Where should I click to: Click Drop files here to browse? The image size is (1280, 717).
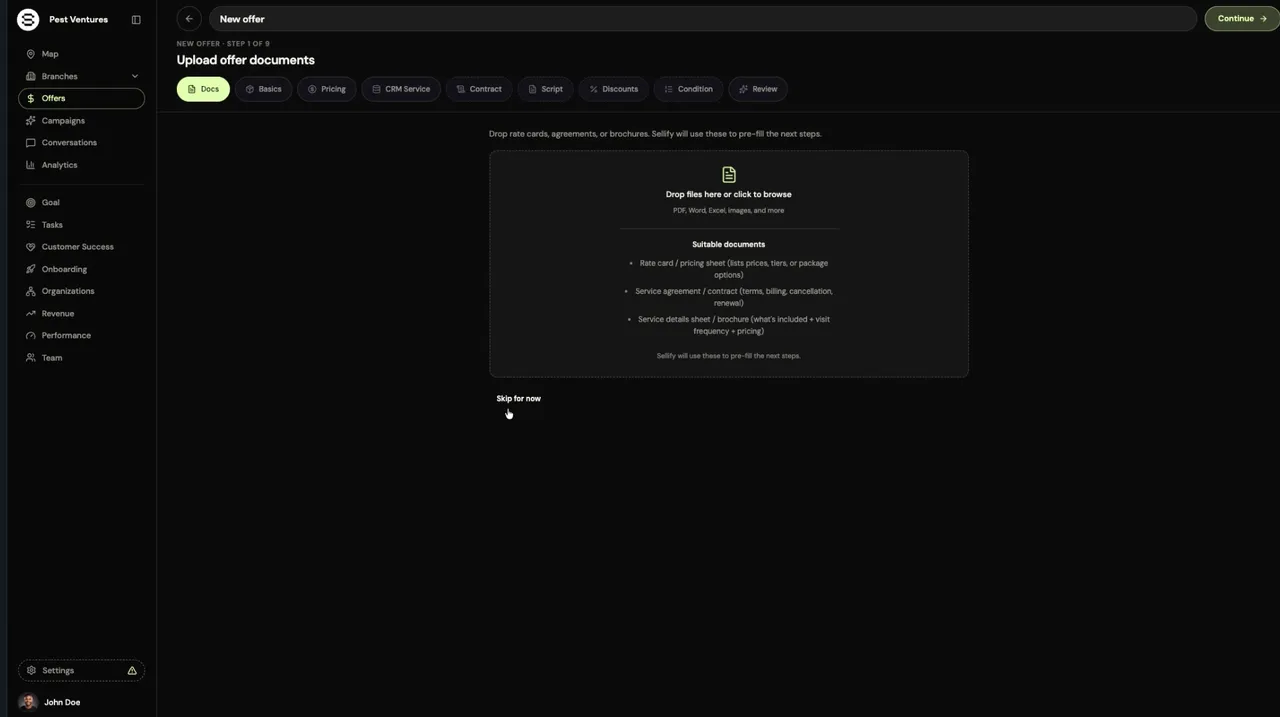[x=729, y=195]
